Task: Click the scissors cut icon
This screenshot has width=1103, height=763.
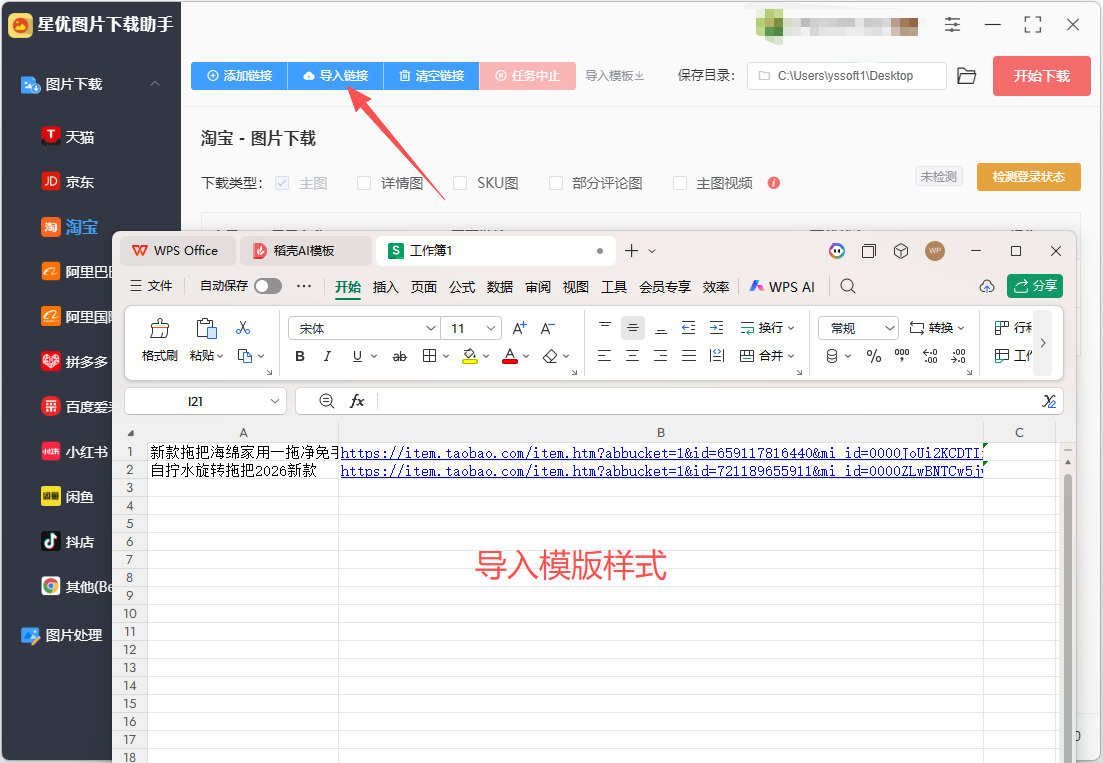Action: tap(243, 328)
